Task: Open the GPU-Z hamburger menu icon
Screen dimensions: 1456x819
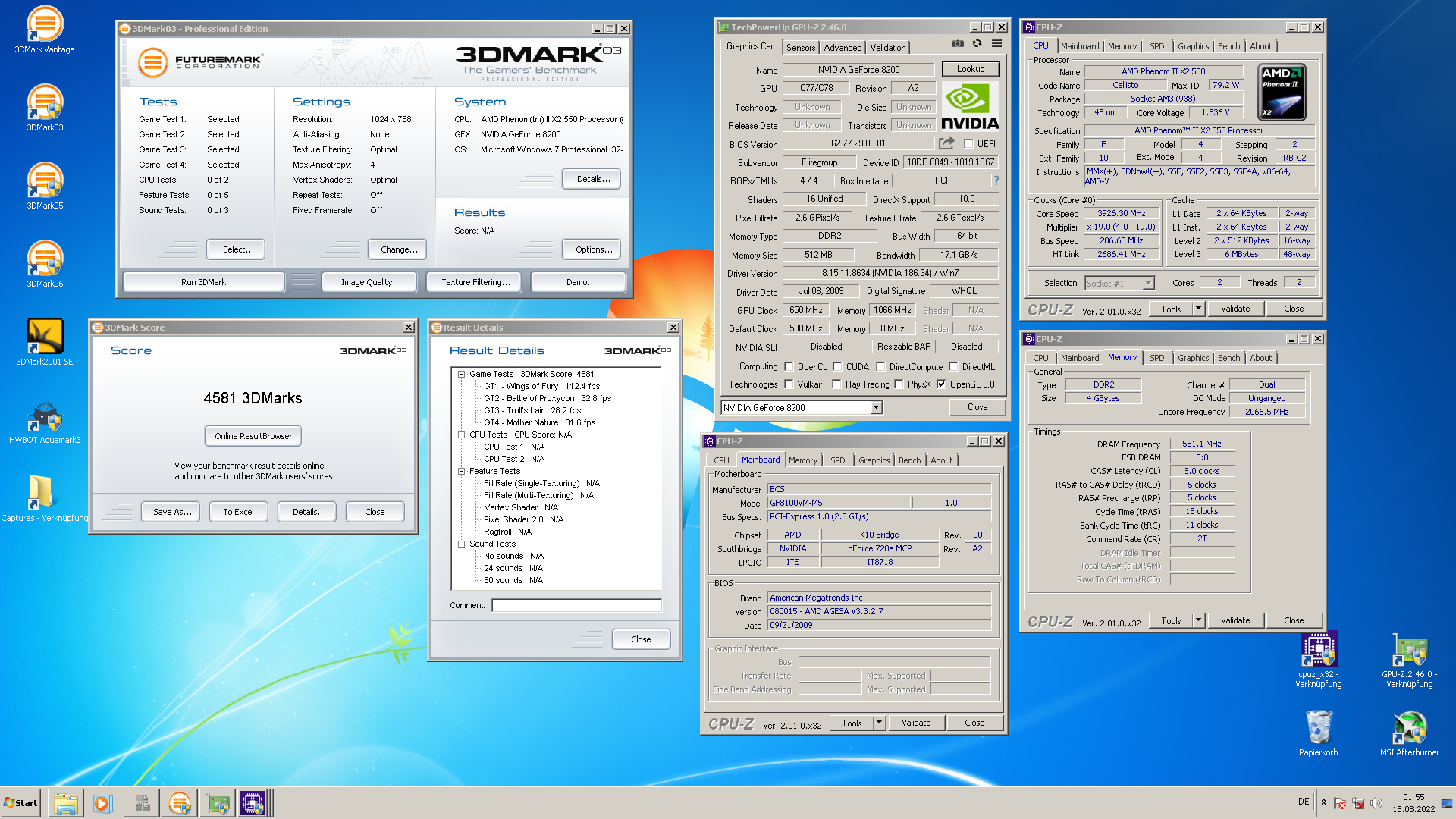Action: [996, 44]
